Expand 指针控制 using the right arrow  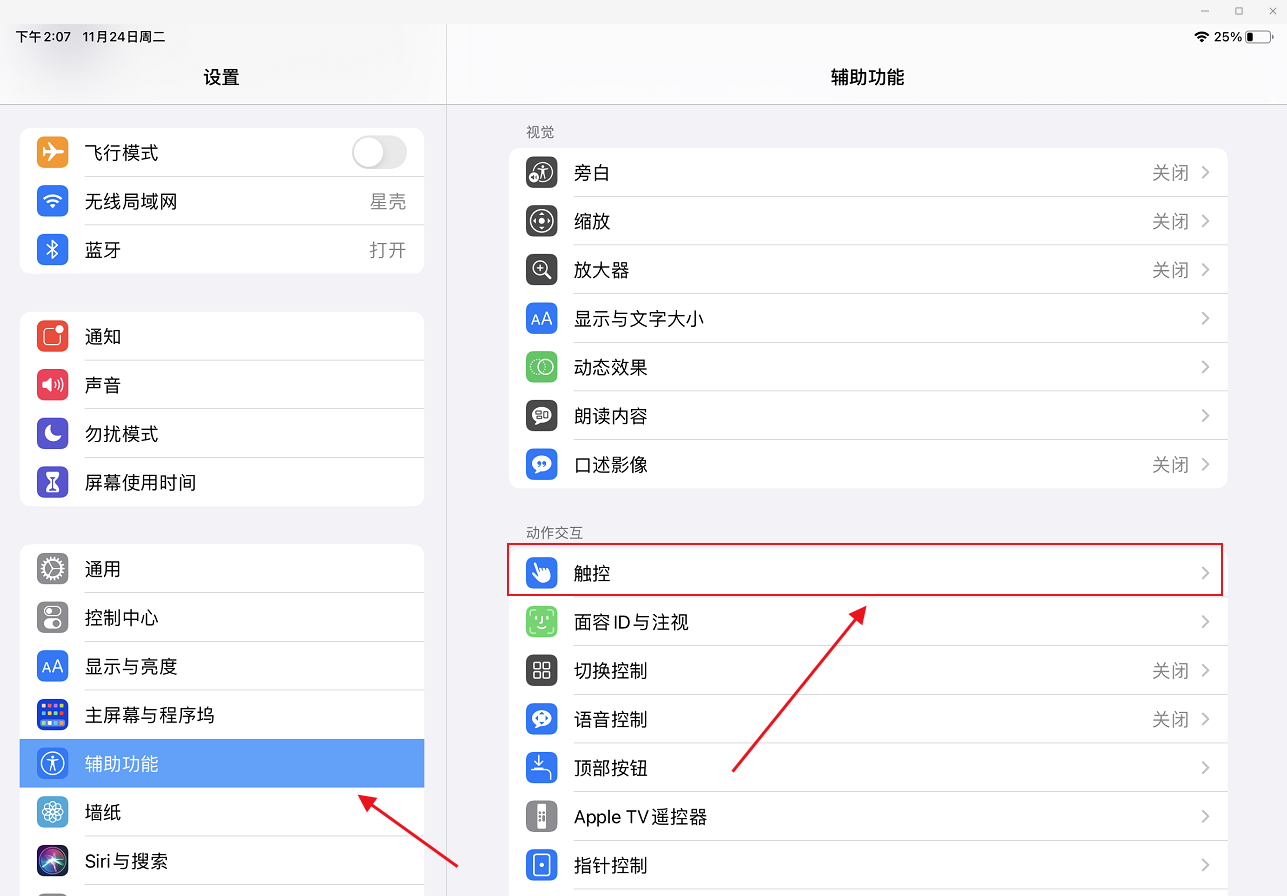click(x=1206, y=864)
